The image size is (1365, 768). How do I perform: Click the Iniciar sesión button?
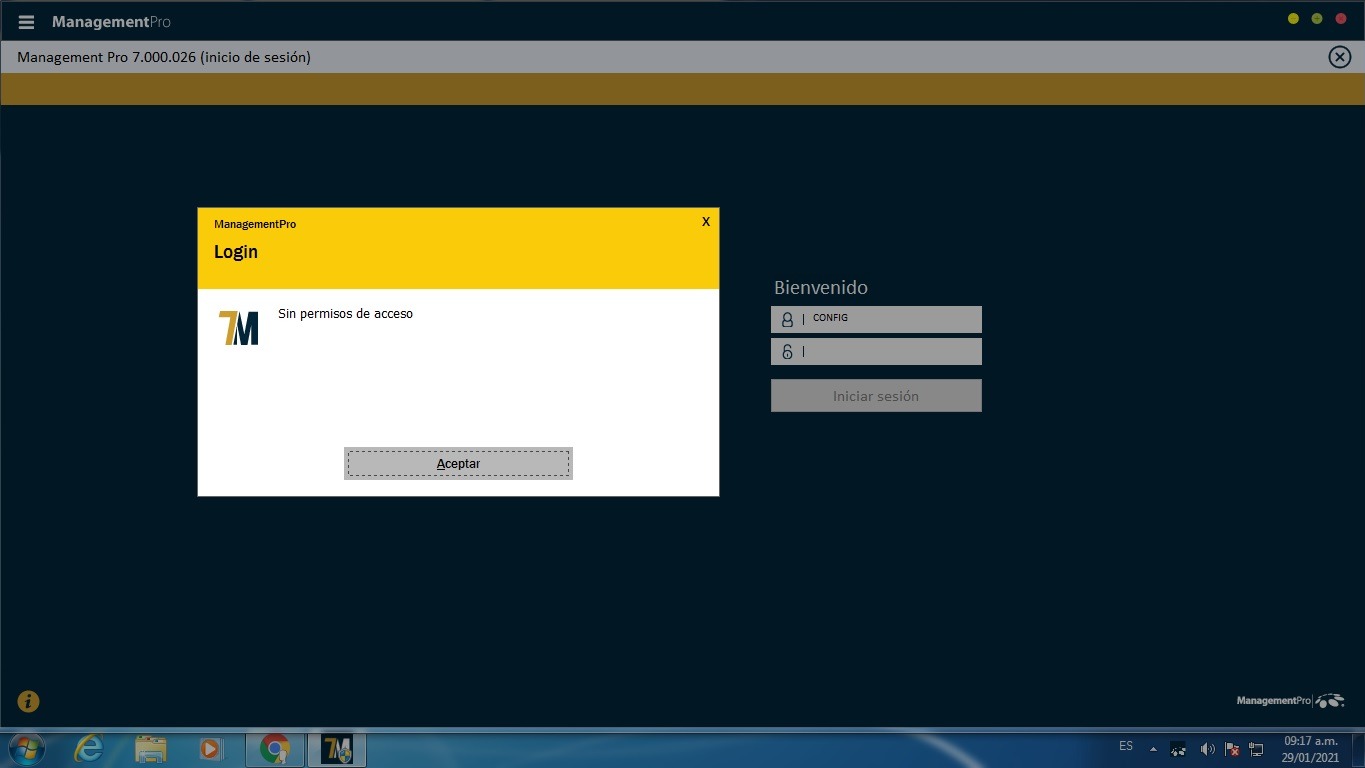876,396
